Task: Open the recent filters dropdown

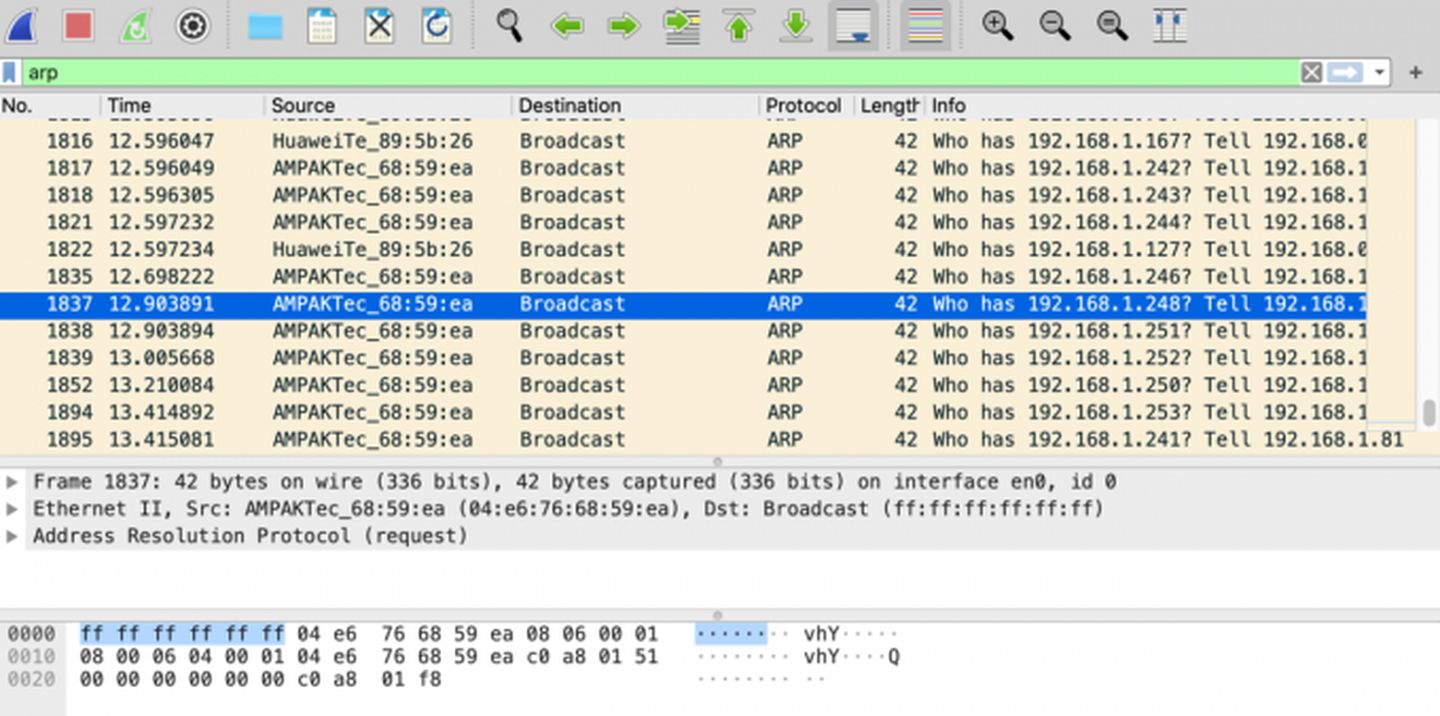Action: (x=1380, y=73)
